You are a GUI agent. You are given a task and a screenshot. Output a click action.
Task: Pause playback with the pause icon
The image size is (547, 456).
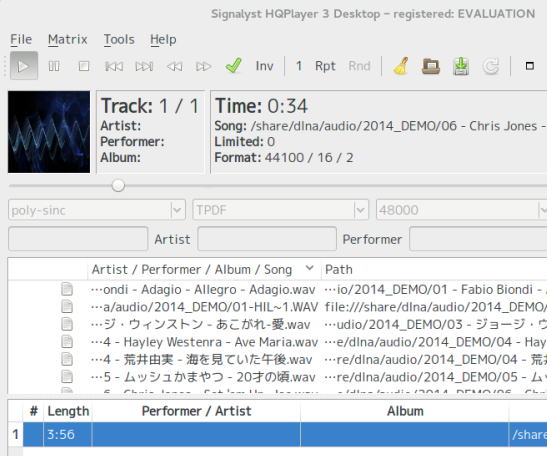[54, 66]
